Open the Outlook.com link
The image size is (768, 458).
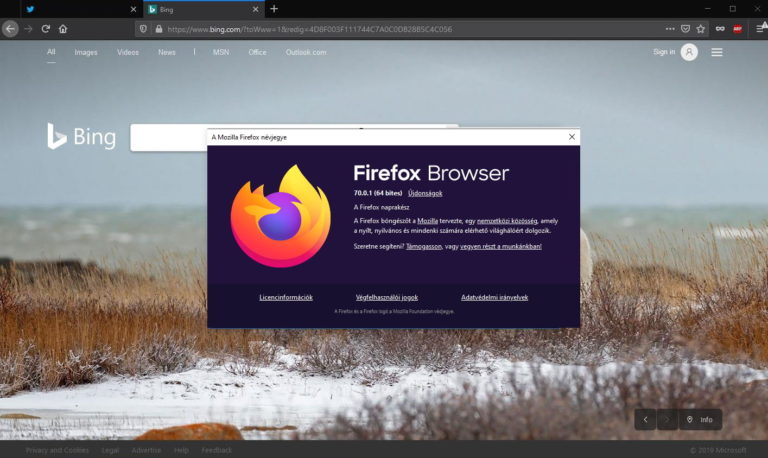pyautogui.click(x=306, y=52)
